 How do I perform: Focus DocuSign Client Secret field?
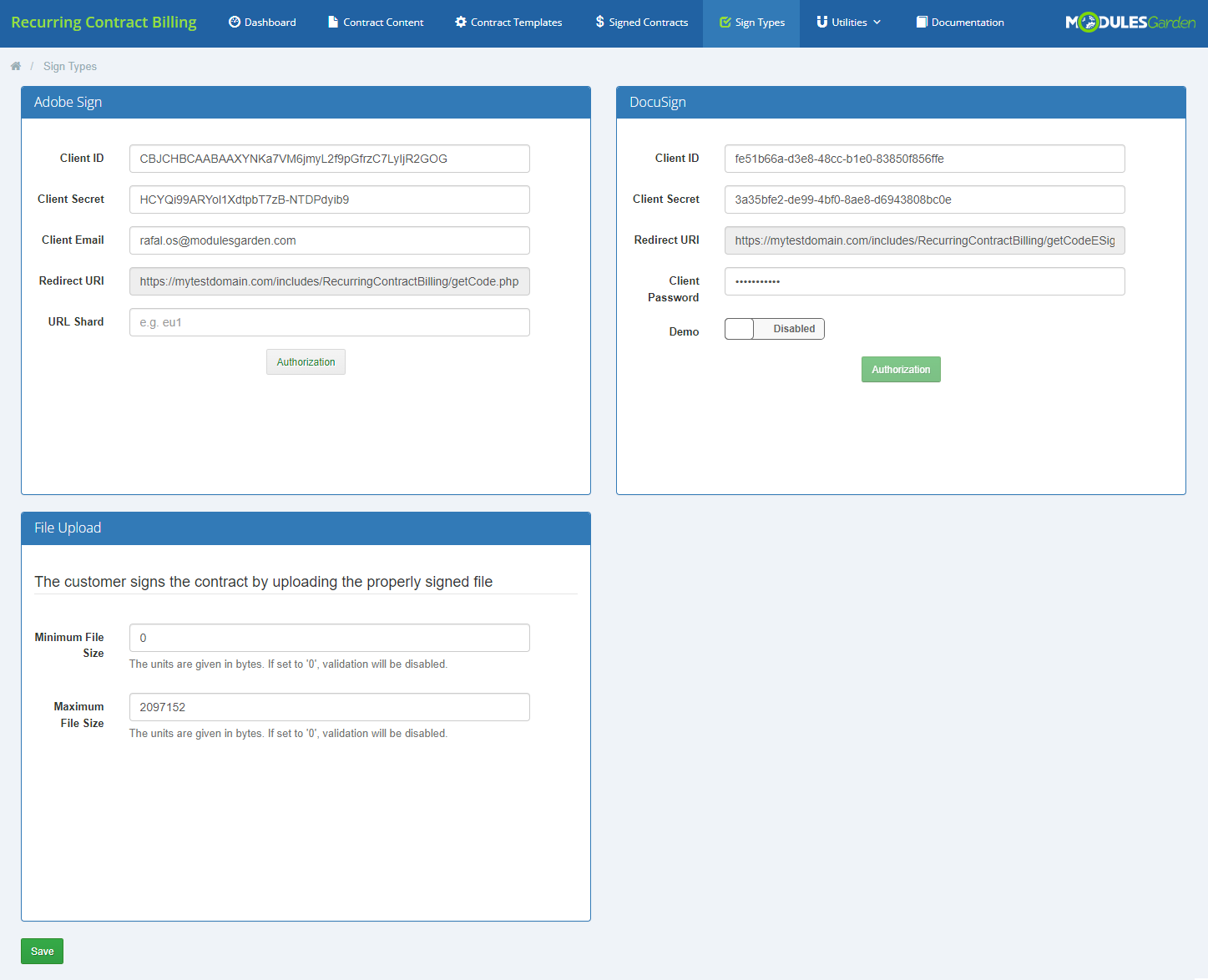click(925, 200)
